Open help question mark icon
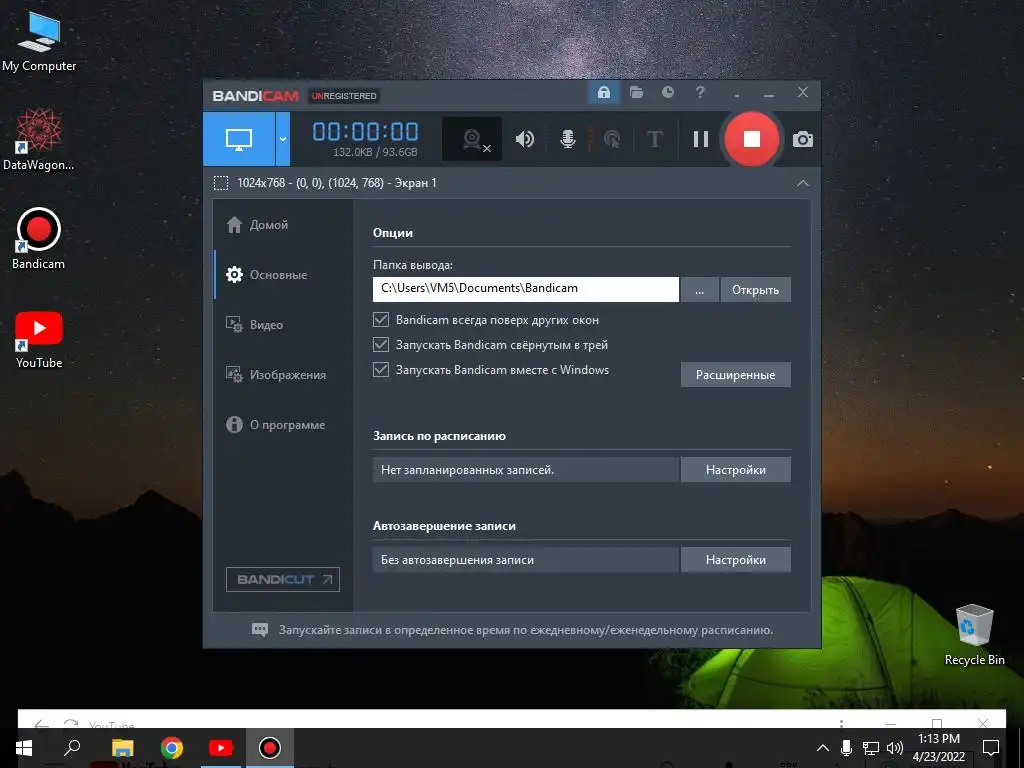 click(700, 93)
